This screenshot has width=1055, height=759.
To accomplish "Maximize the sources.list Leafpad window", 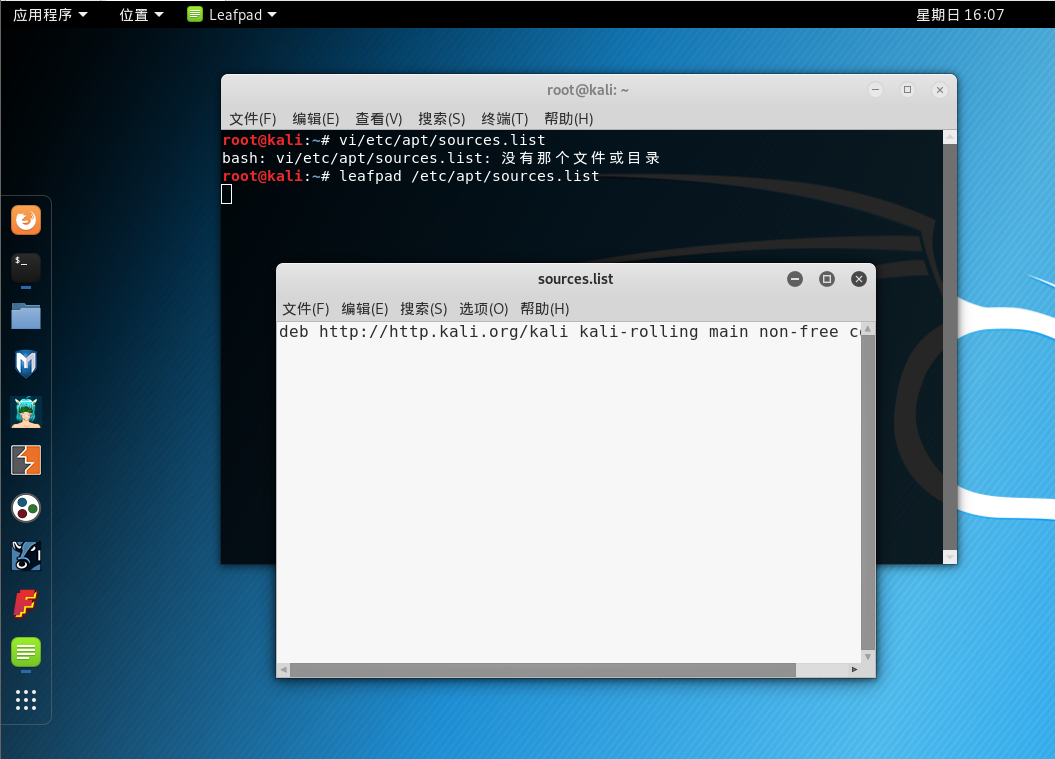I will pos(827,279).
